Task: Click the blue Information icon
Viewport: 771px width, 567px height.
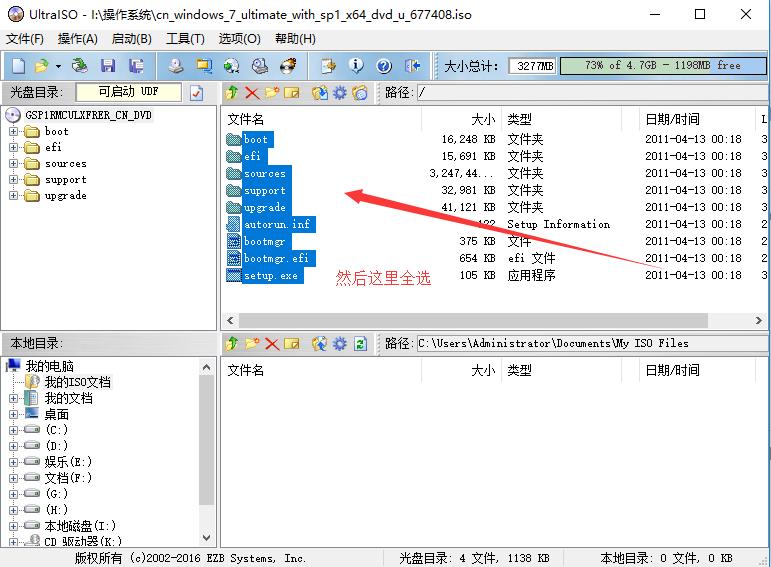Action: (x=356, y=65)
